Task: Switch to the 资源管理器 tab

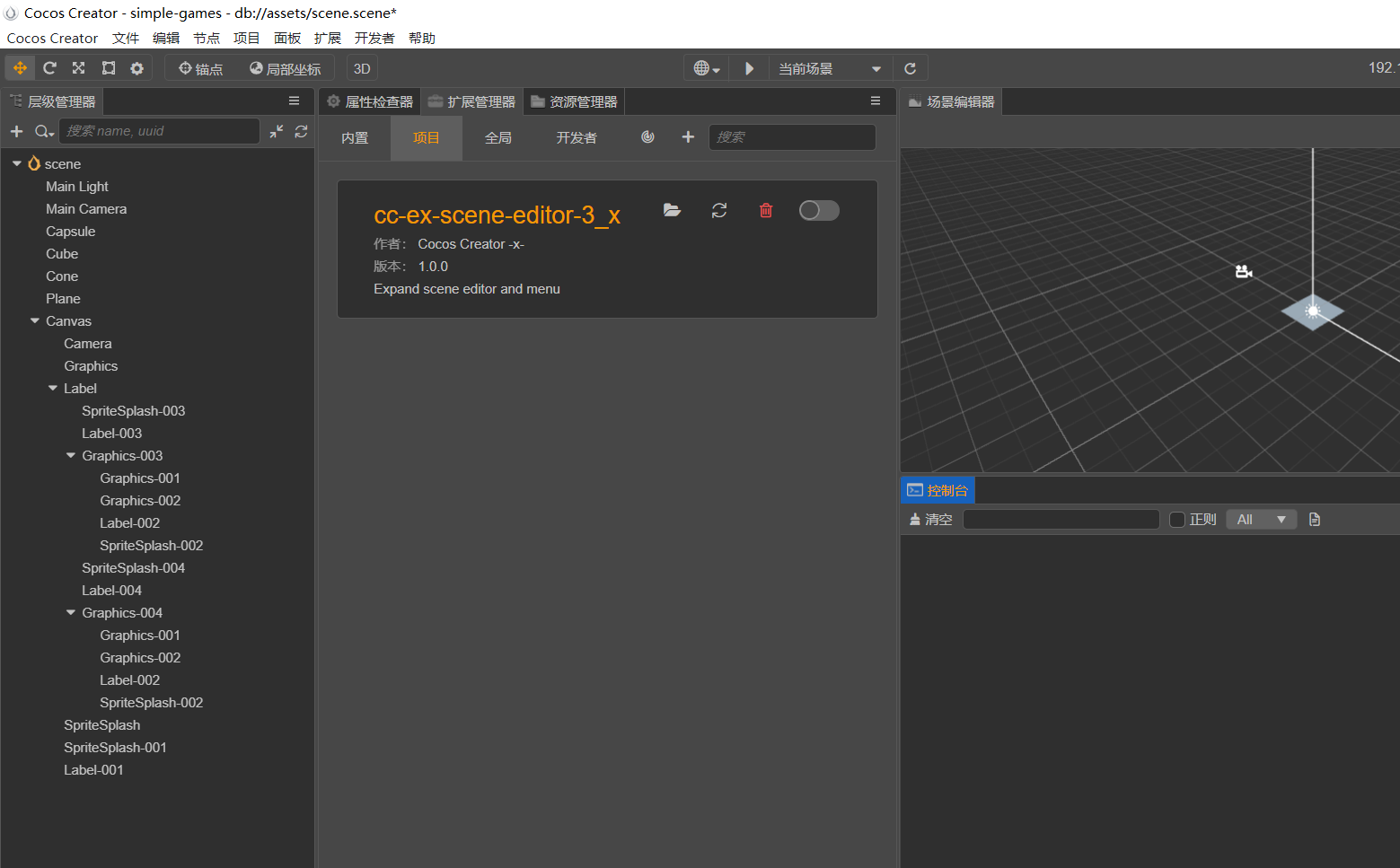Action: [575, 101]
